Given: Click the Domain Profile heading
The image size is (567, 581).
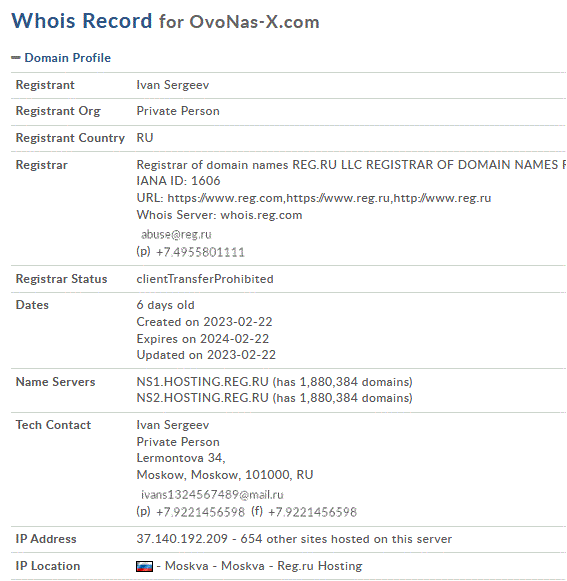Looking at the screenshot, I should (x=67, y=58).
